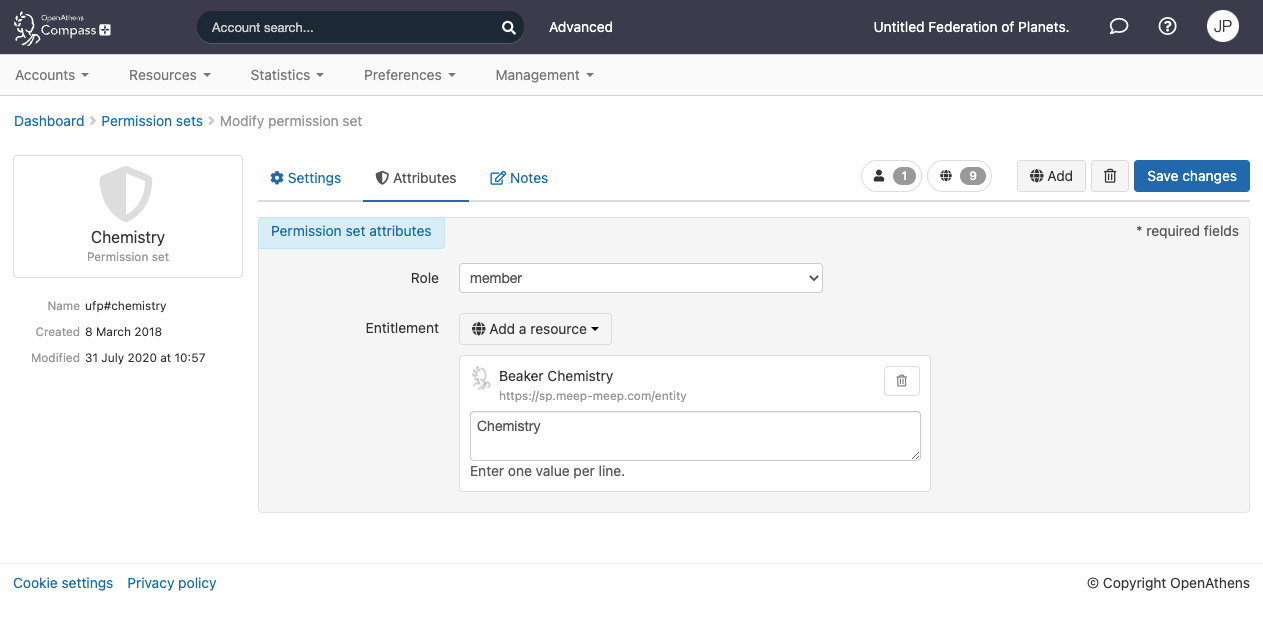Click the search magnifier icon
This screenshot has height=625, width=1263.
pyautogui.click(x=508, y=28)
